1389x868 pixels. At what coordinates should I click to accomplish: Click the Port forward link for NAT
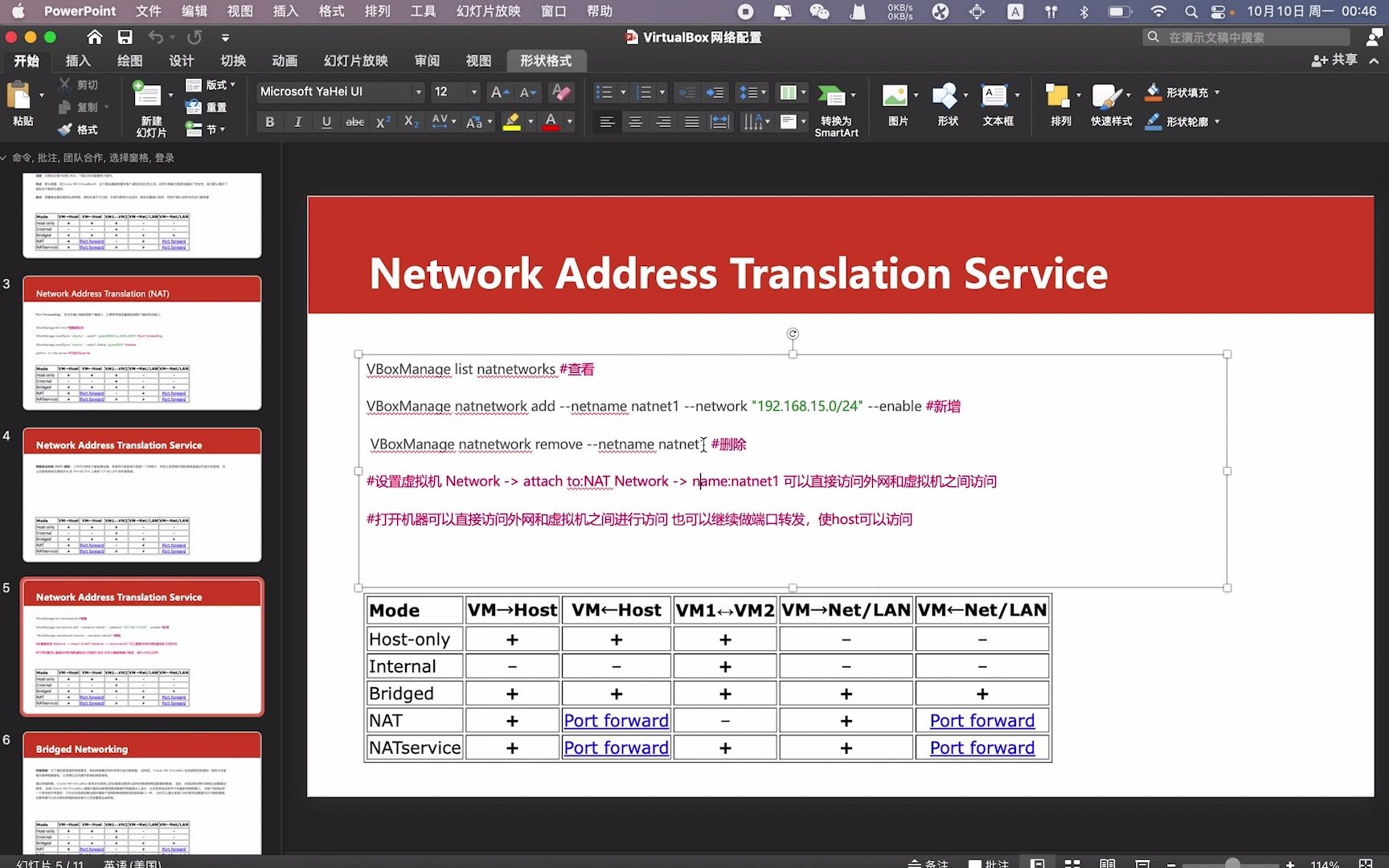point(616,720)
